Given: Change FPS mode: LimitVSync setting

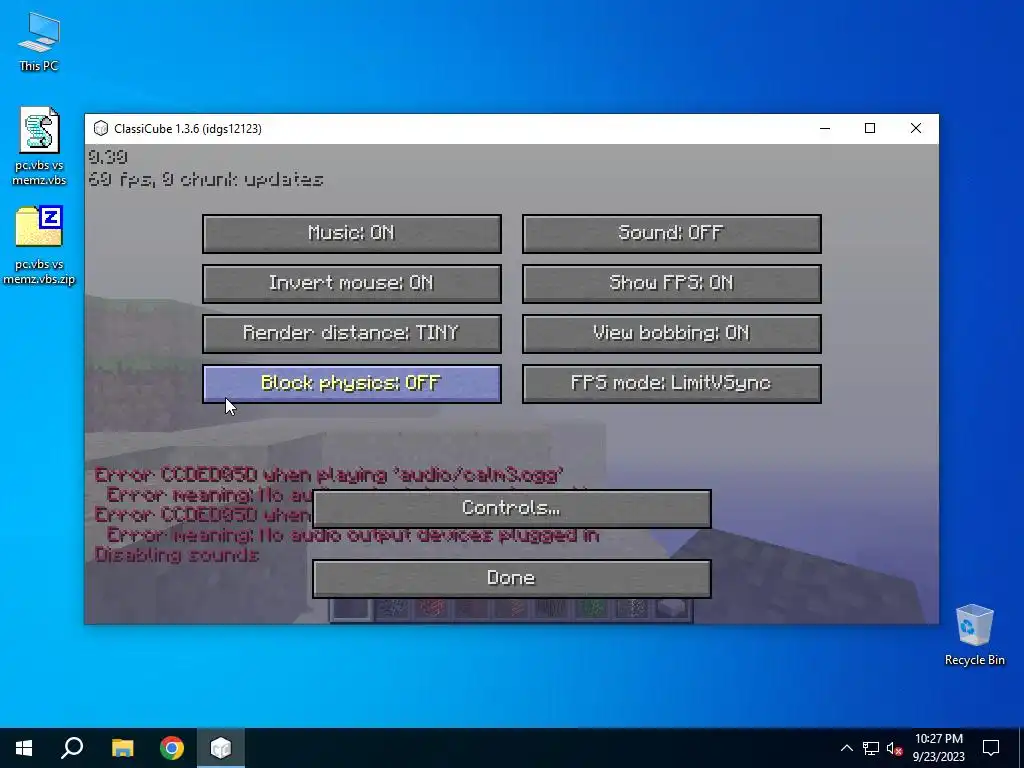Looking at the screenshot, I should pyautogui.click(x=671, y=383).
